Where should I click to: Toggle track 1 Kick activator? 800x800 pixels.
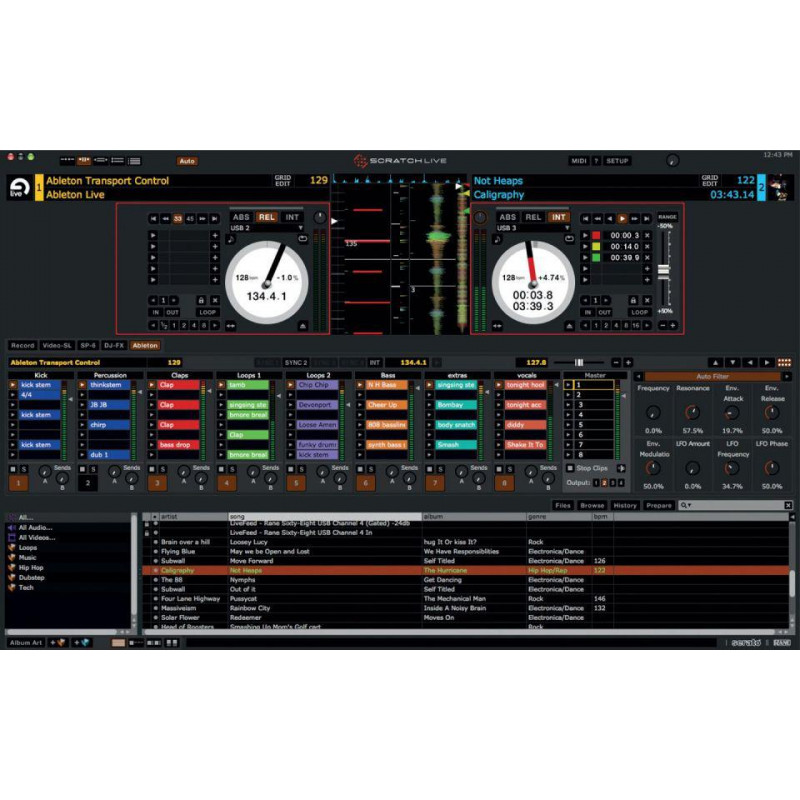(18, 483)
